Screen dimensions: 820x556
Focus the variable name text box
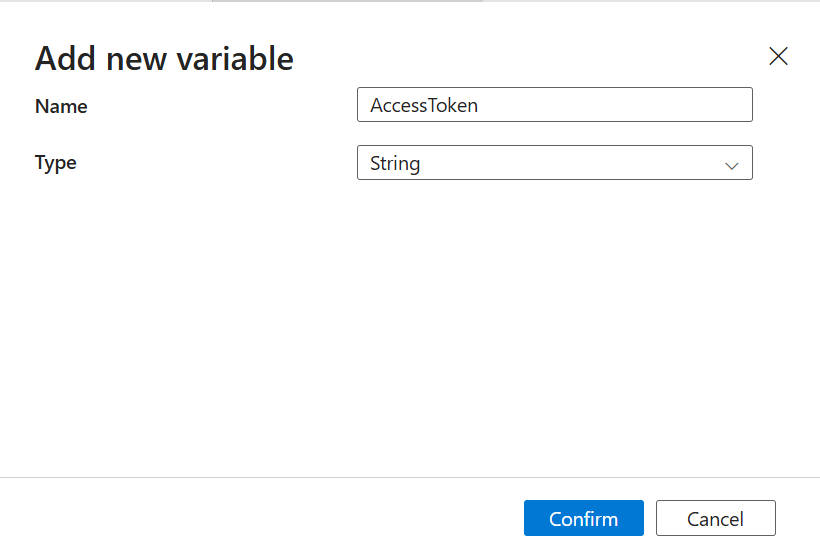(x=554, y=105)
